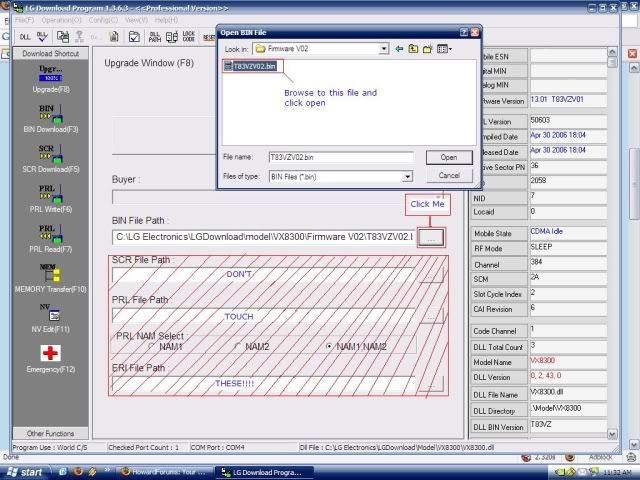
Task: Click the Firefox icon in quick launch
Action: point(78,471)
